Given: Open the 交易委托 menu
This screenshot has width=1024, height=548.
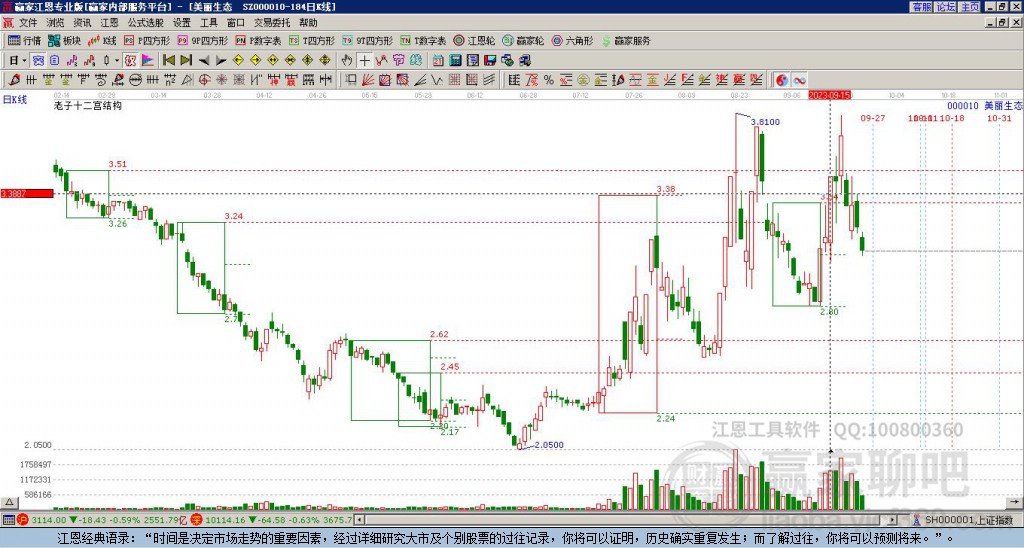Looking at the screenshot, I should point(272,23).
